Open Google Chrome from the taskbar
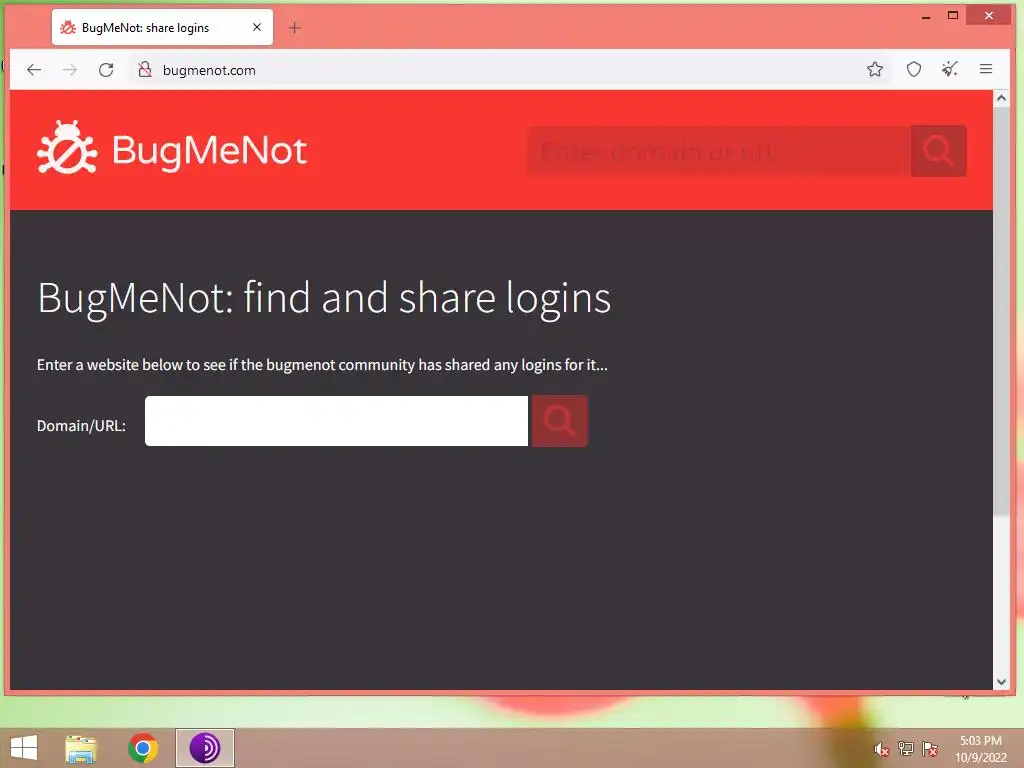 point(143,748)
